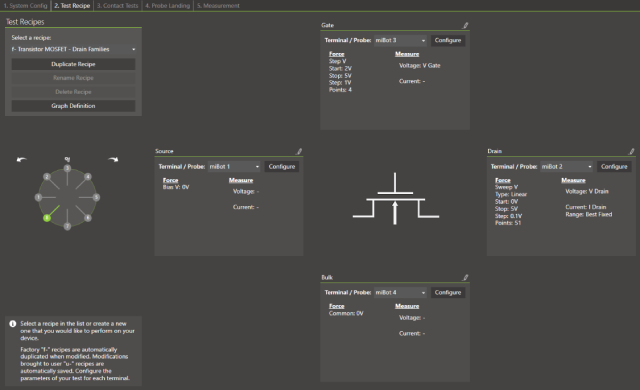Viewport: 640px width, 390px height.
Task: Select highlighted green position 8 on dial
Action: point(47,218)
